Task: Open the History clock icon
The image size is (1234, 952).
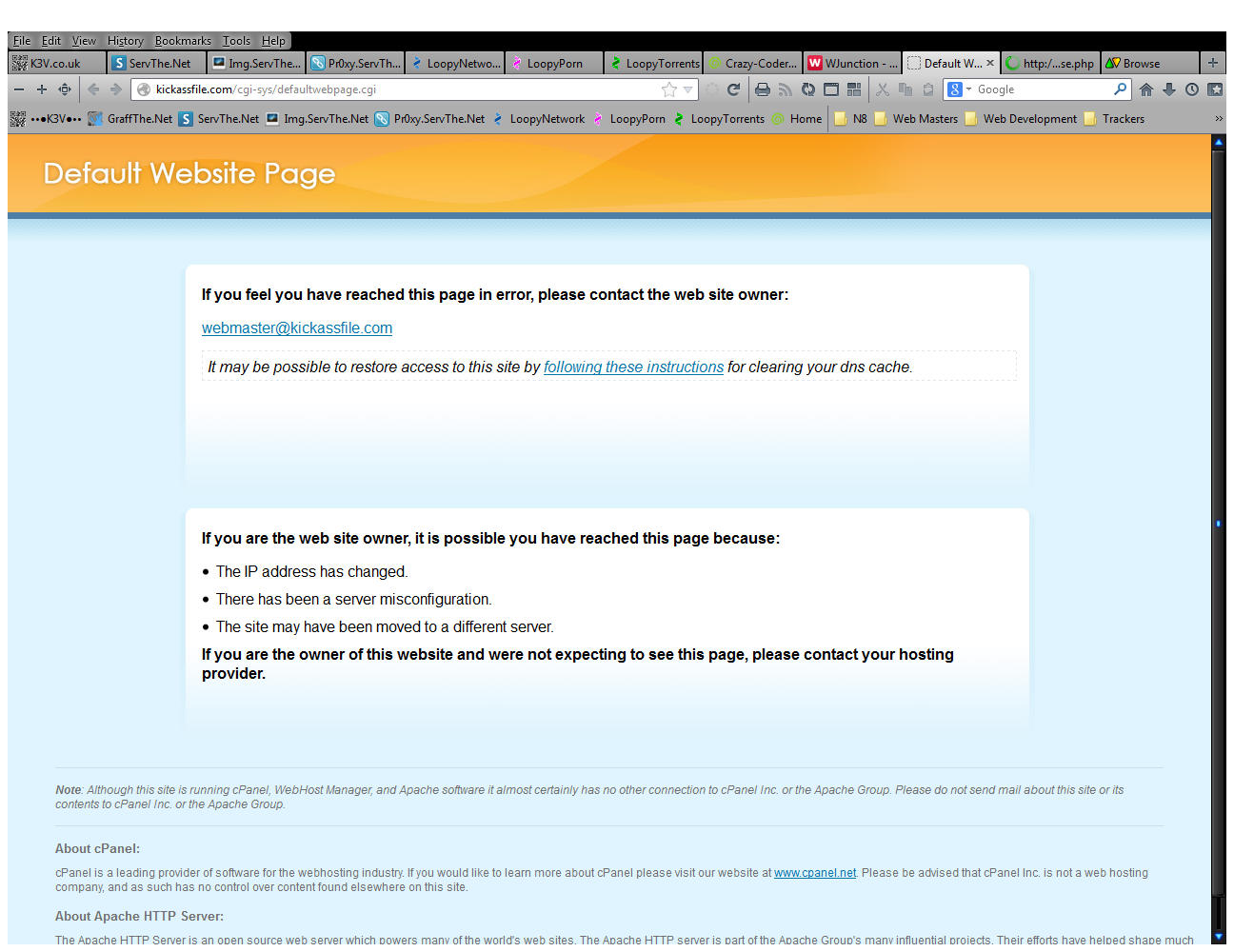Action: click(x=1192, y=89)
